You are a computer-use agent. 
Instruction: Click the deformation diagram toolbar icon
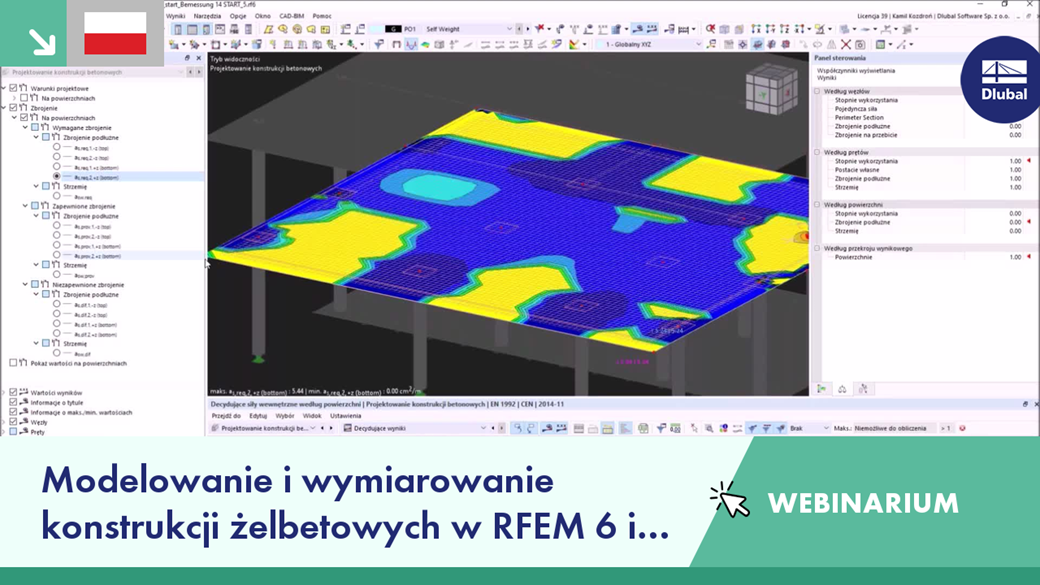pyautogui.click(x=411, y=44)
